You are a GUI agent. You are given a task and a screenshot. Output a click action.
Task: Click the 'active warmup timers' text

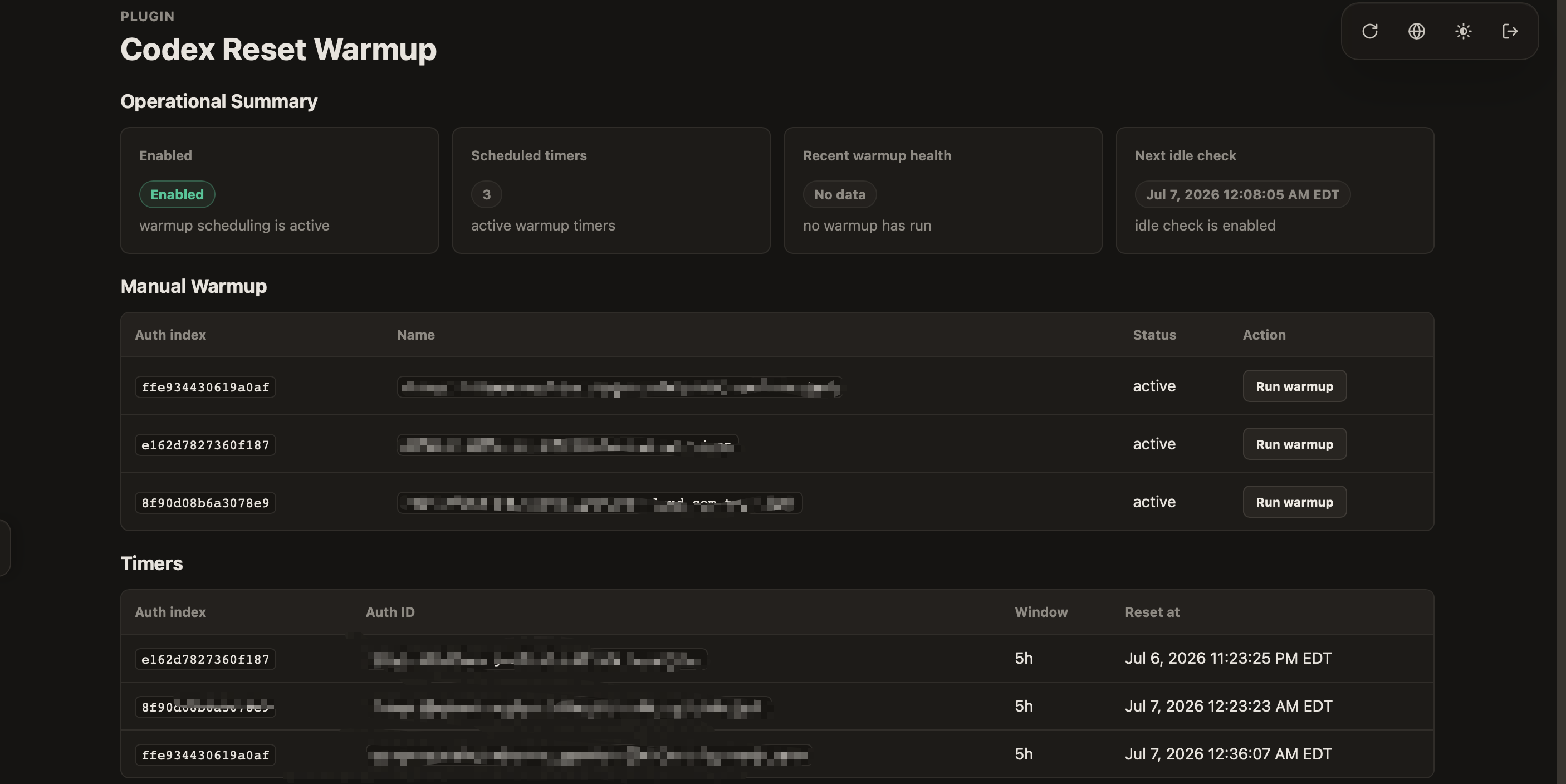click(543, 226)
